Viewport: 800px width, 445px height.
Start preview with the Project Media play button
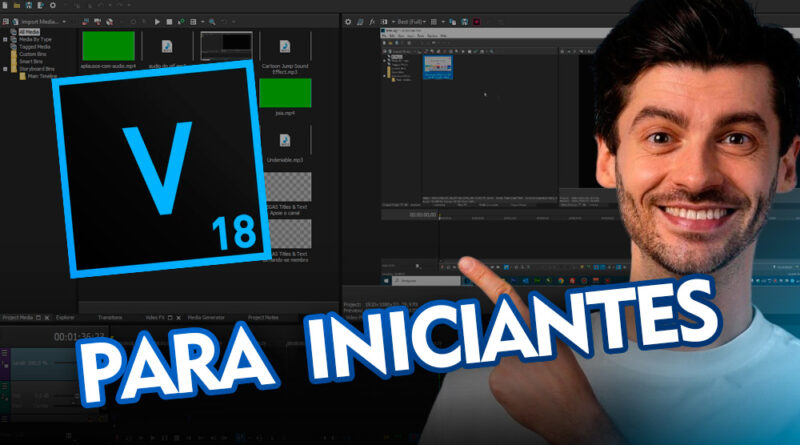[x=157, y=22]
